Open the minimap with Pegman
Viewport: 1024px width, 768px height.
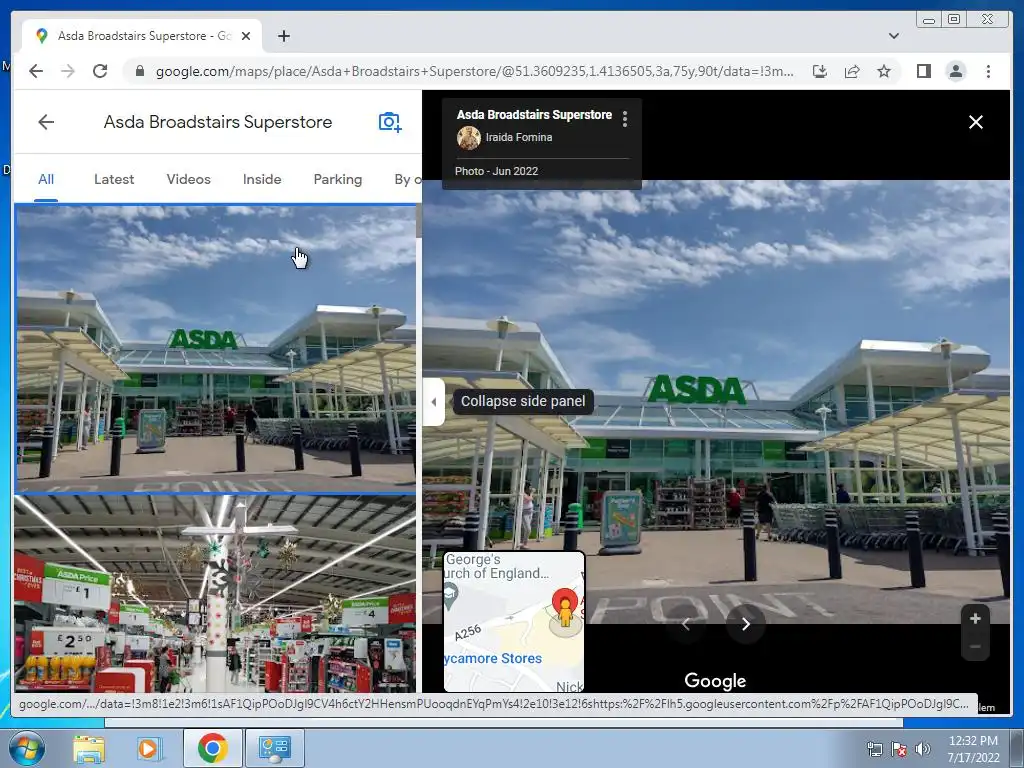coord(514,621)
